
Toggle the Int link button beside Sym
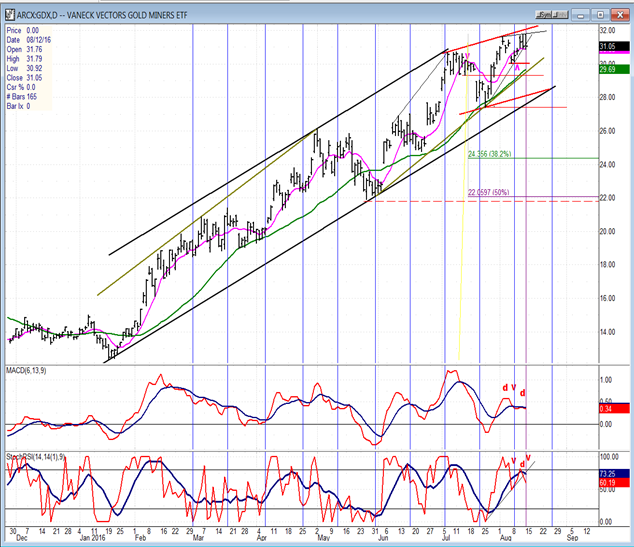click(x=560, y=15)
